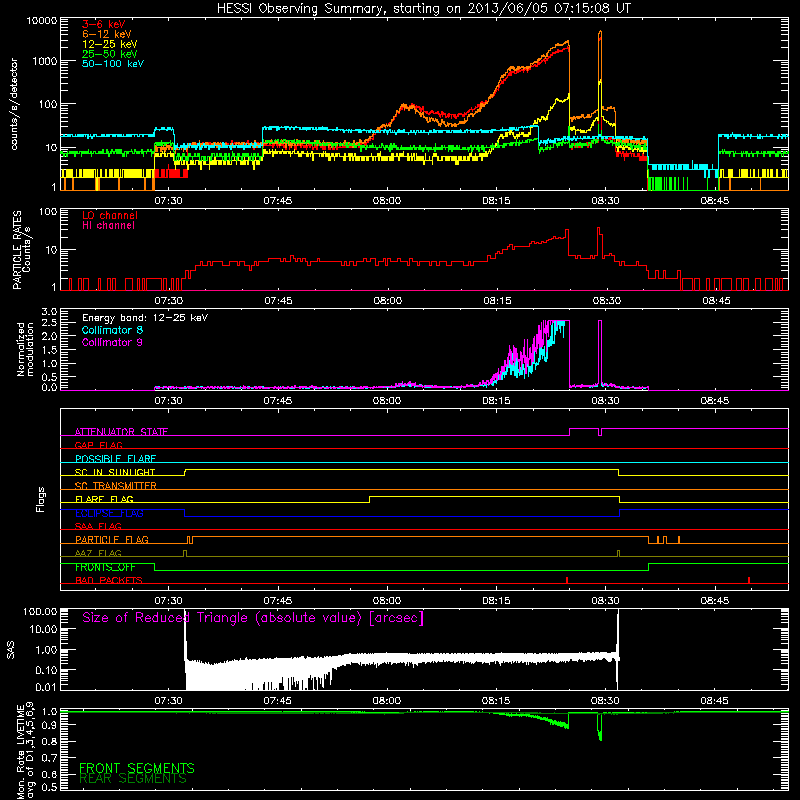Click the FRONT SEGMENTS legend label

click(x=137, y=768)
